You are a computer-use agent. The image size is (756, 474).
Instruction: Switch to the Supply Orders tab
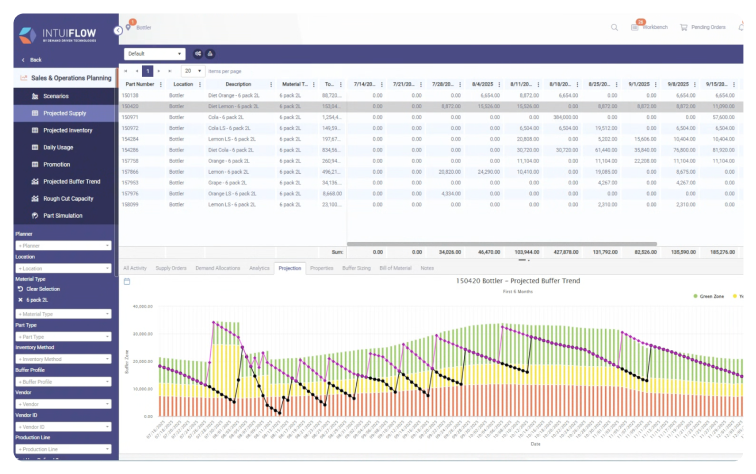171,268
